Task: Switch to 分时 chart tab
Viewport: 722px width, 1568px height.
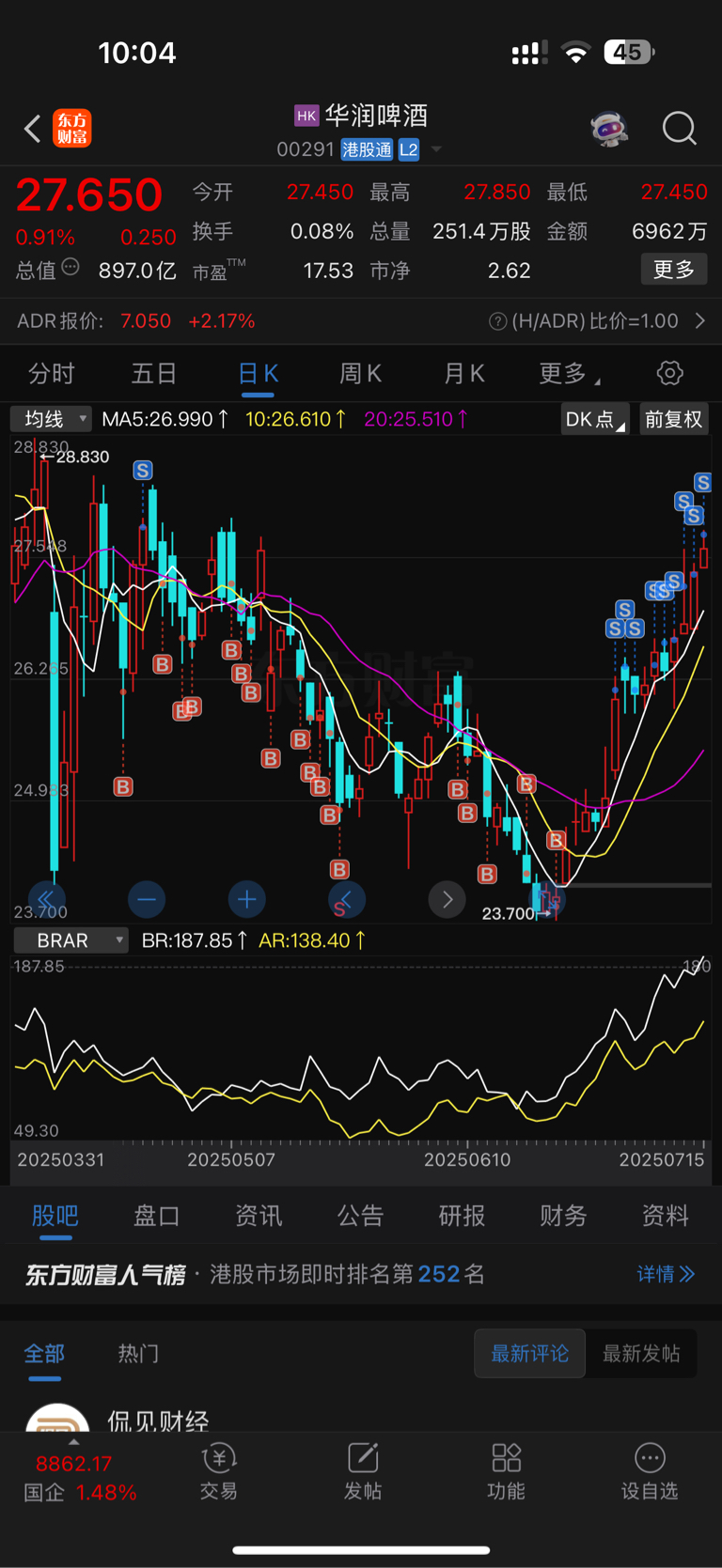Action: [52, 374]
